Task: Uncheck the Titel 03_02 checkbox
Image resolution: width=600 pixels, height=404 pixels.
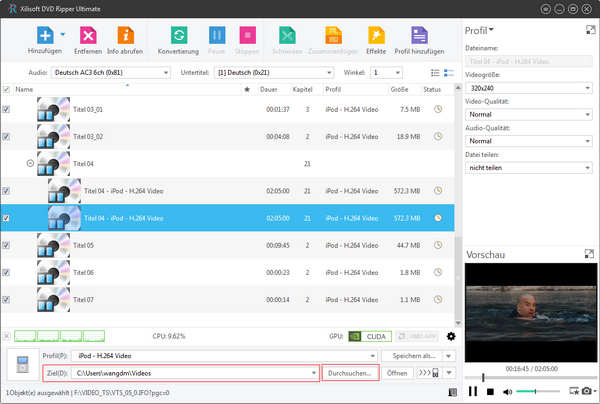Action: click(x=6, y=137)
